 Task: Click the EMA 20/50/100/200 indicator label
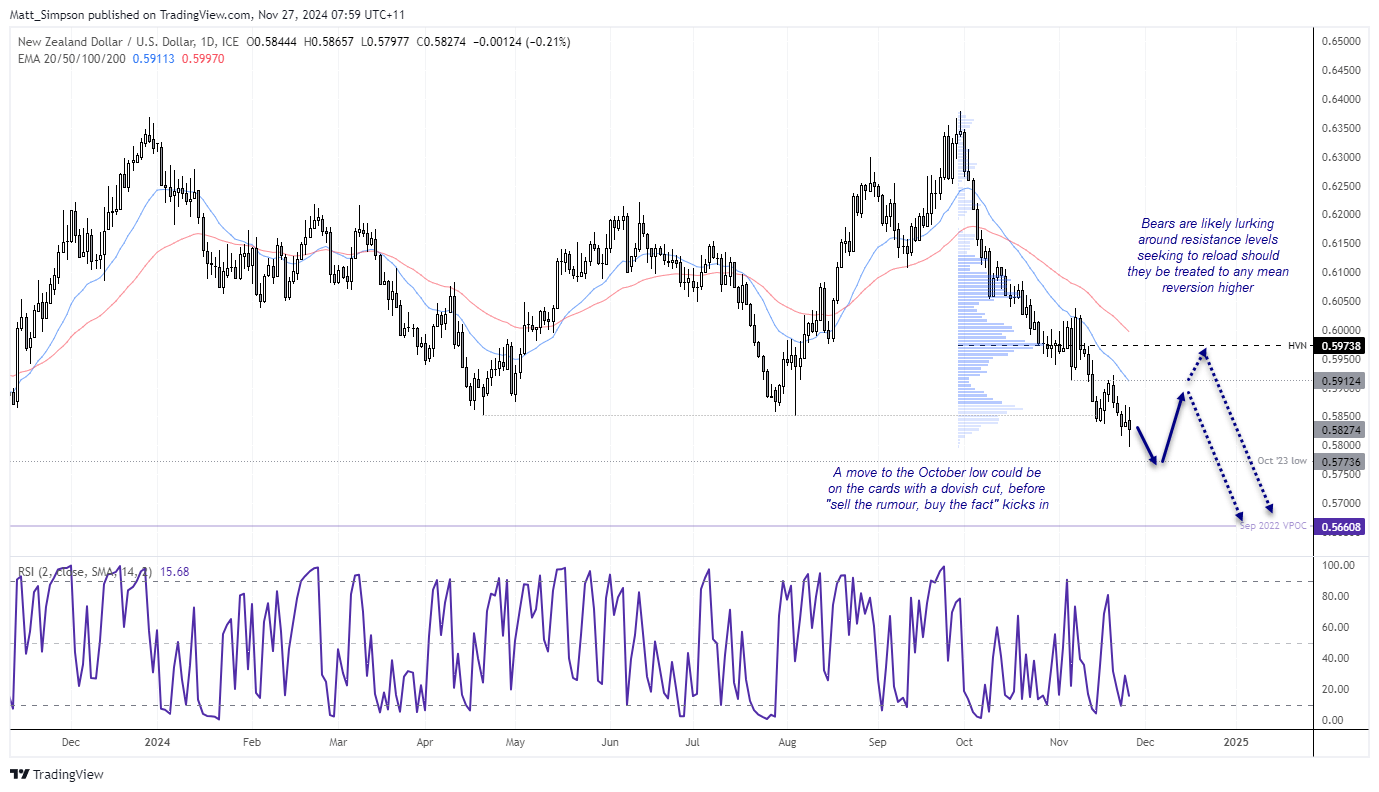point(71,59)
